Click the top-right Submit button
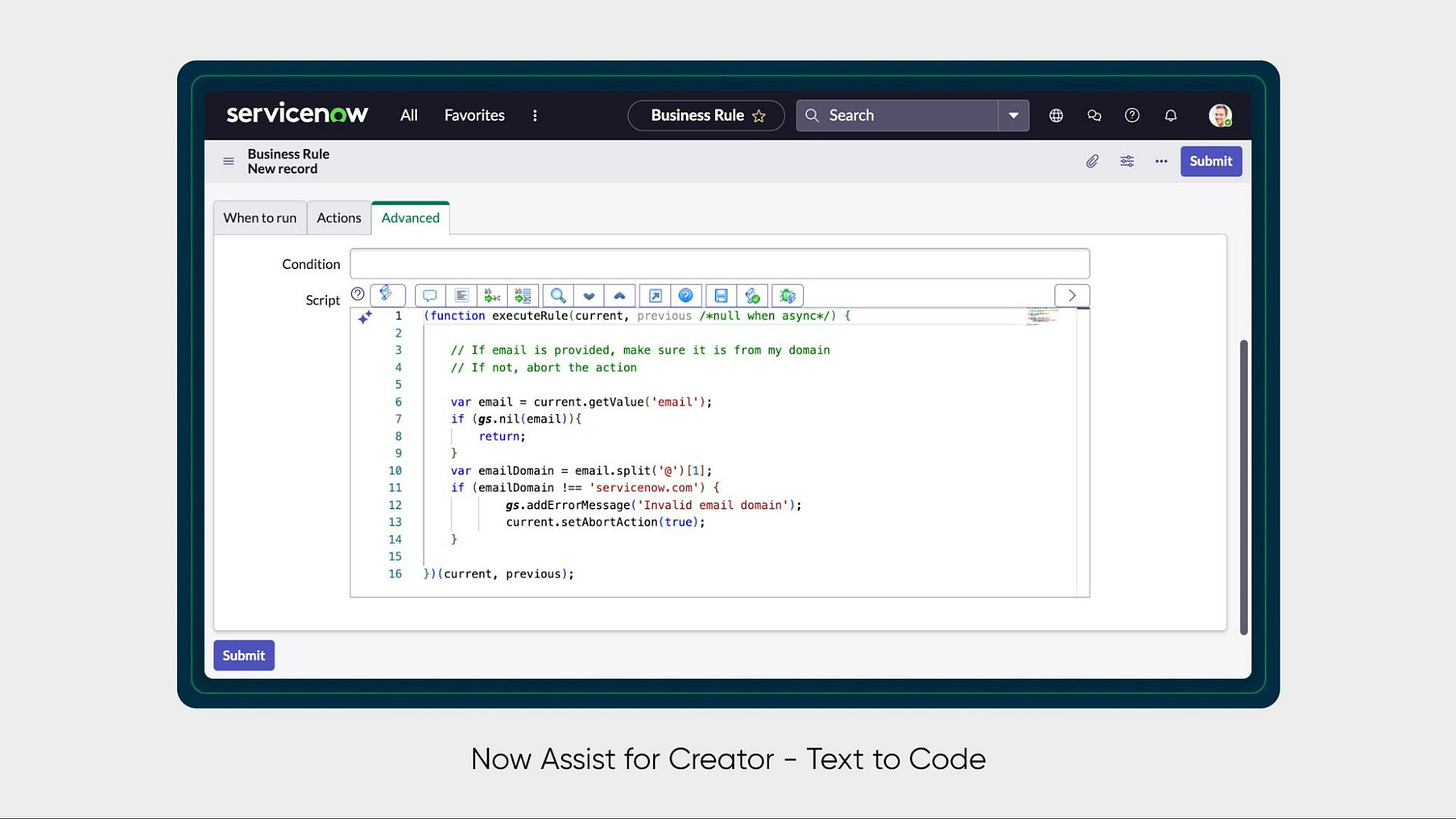 [x=1211, y=161]
